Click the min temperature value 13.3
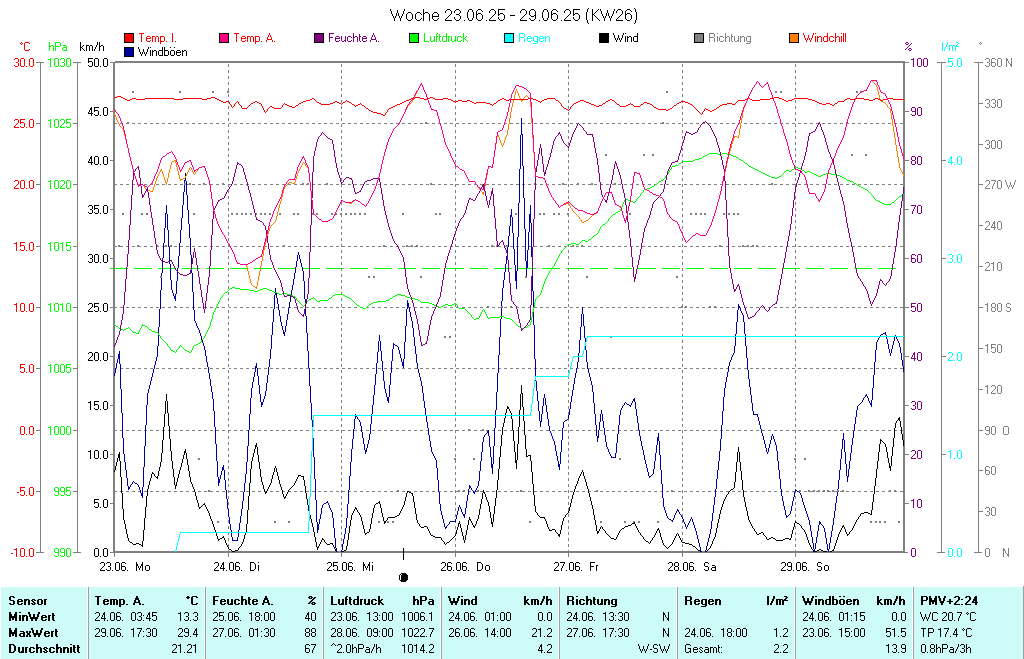 point(188,617)
